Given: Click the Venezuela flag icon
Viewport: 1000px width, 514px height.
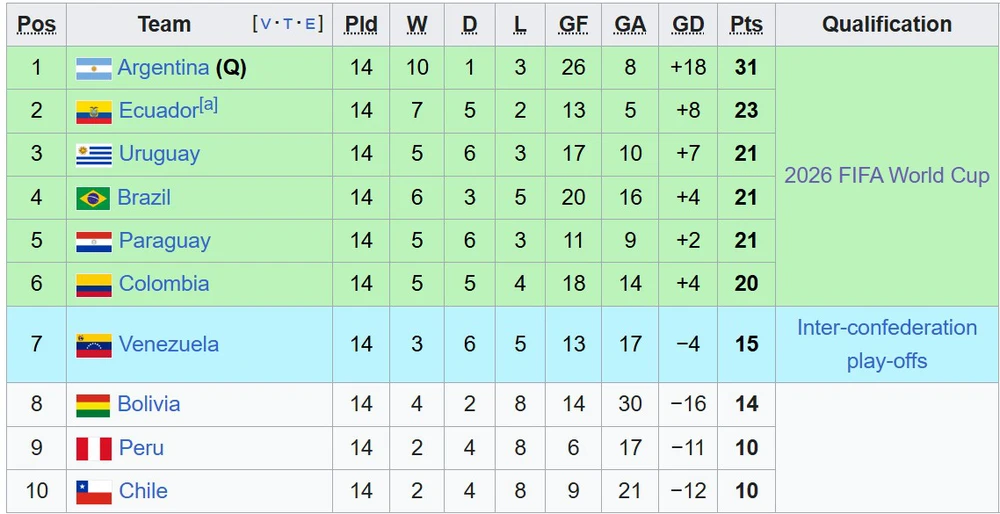Looking at the screenshot, I should (94, 346).
